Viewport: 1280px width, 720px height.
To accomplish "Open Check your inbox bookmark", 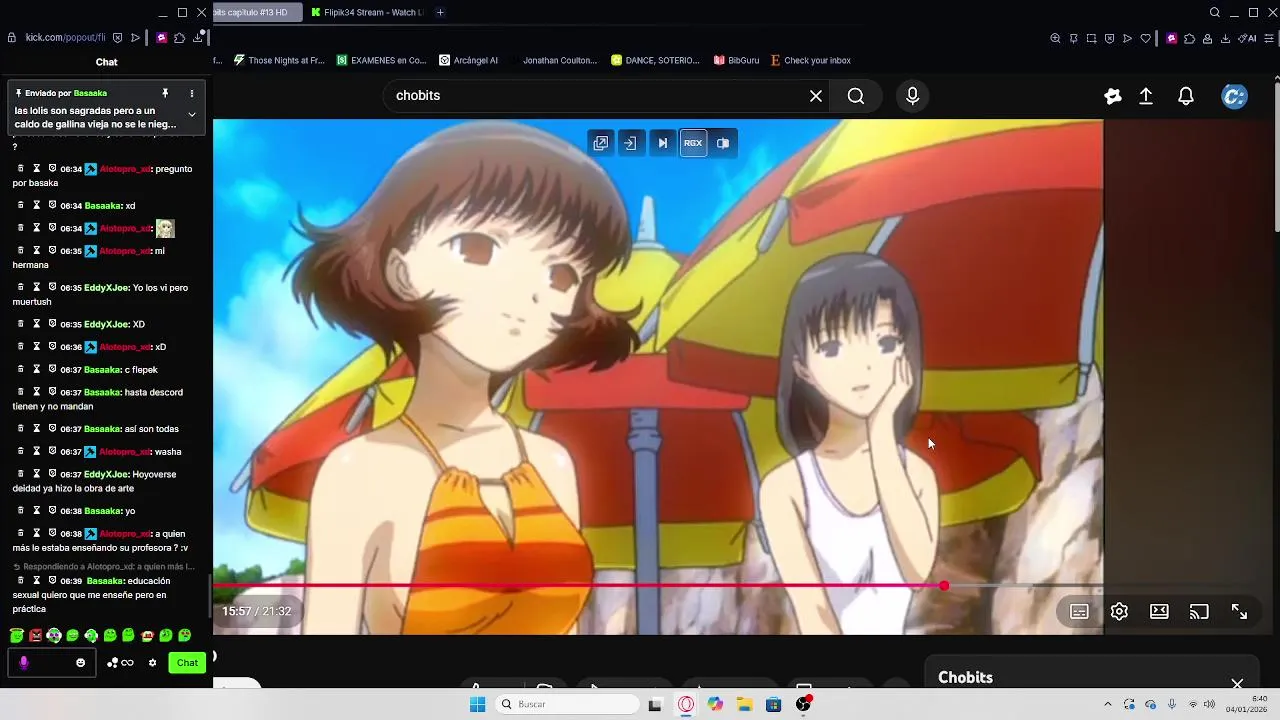I will pyautogui.click(x=811, y=60).
